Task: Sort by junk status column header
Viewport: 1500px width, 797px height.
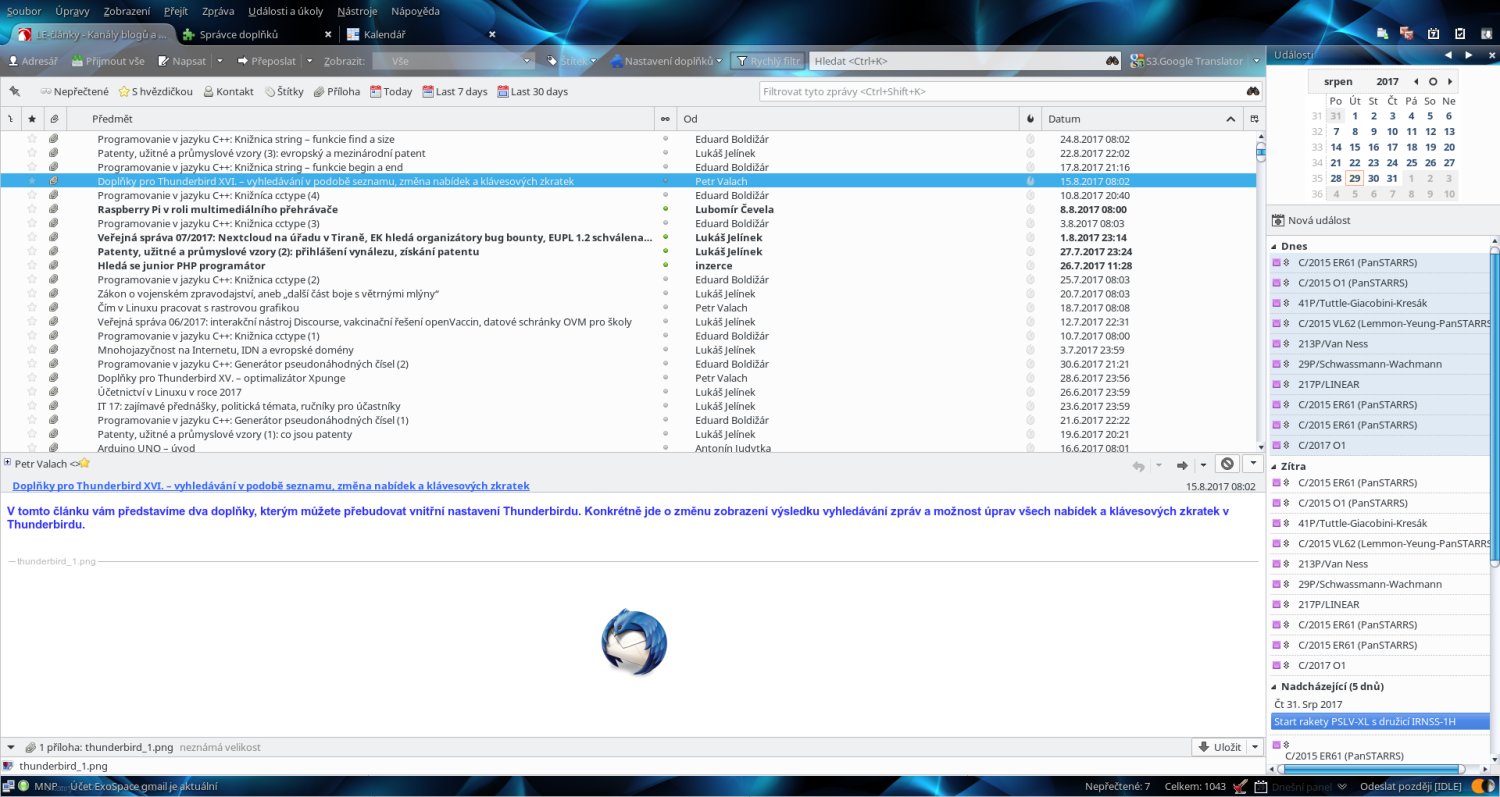Action: pyautogui.click(x=1031, y=119)
